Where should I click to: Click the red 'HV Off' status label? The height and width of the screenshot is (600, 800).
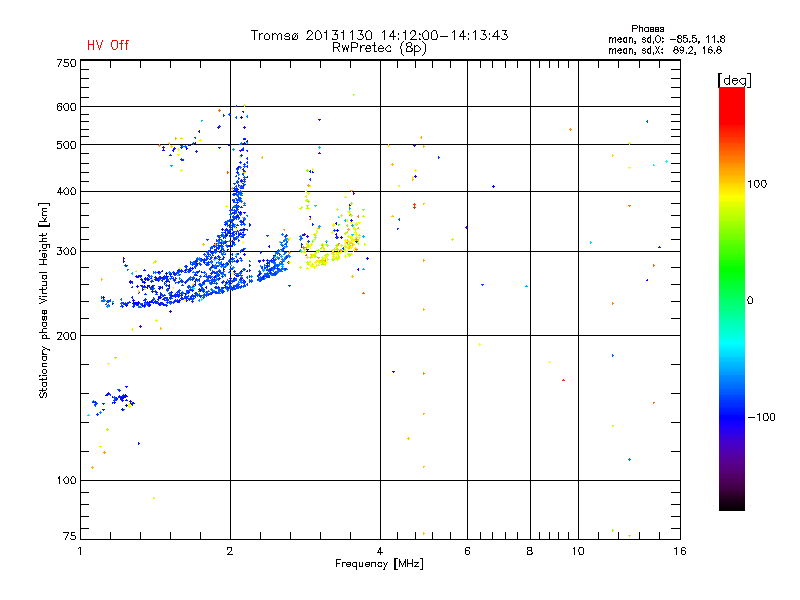coord(108,45)
